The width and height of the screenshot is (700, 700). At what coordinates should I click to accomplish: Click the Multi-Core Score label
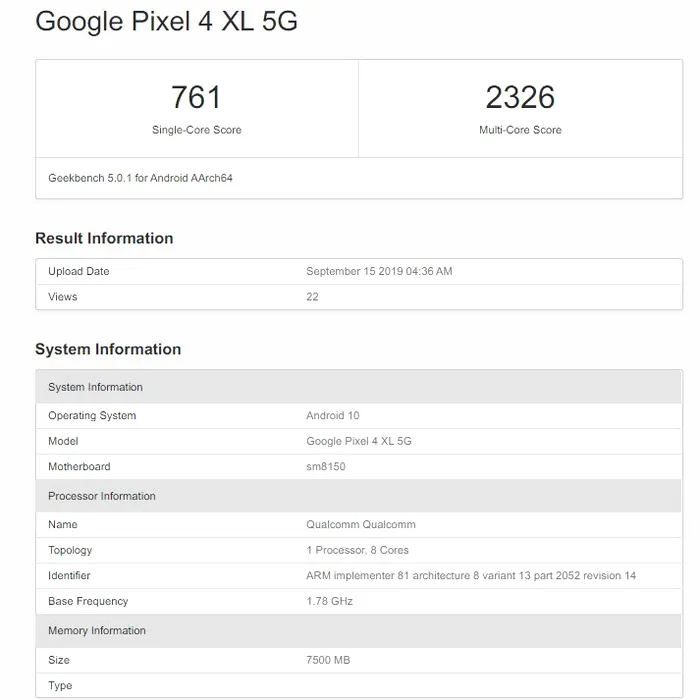(520, 130)
